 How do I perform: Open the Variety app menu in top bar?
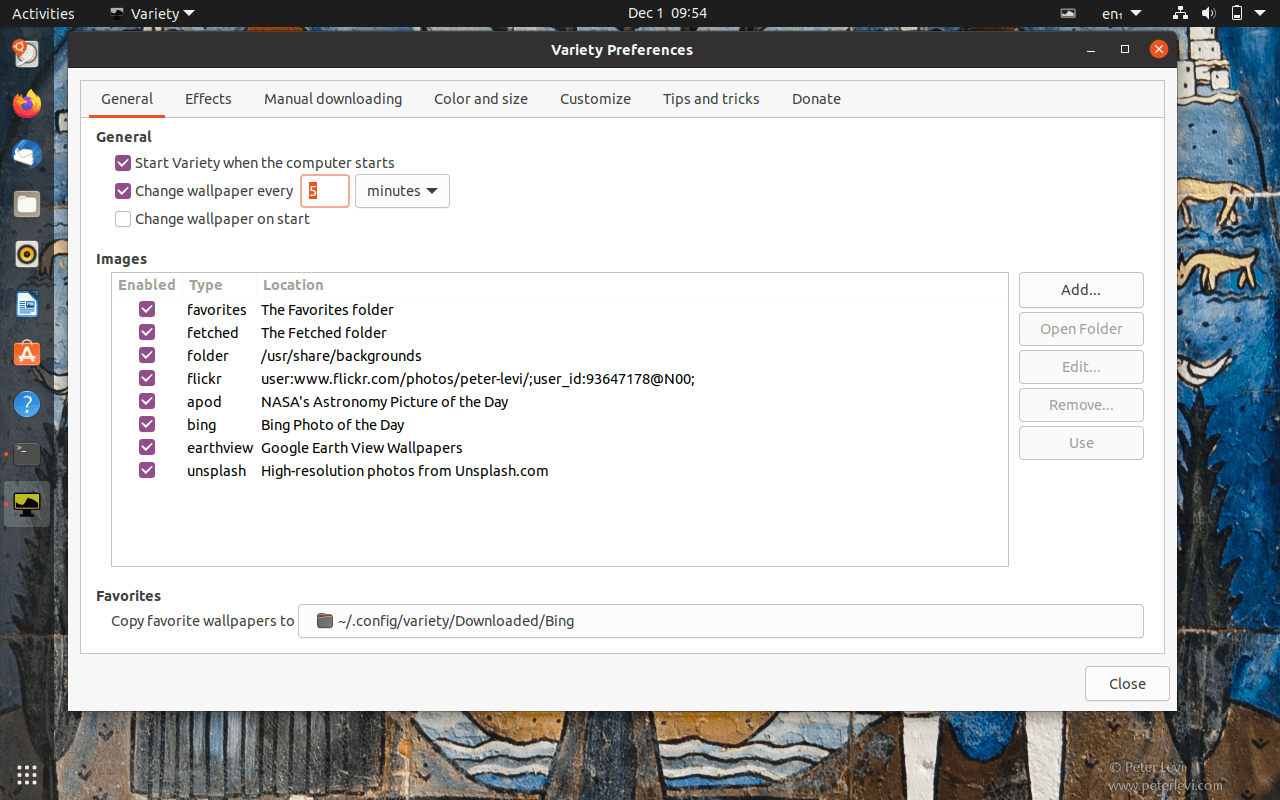tap(152, 14)
